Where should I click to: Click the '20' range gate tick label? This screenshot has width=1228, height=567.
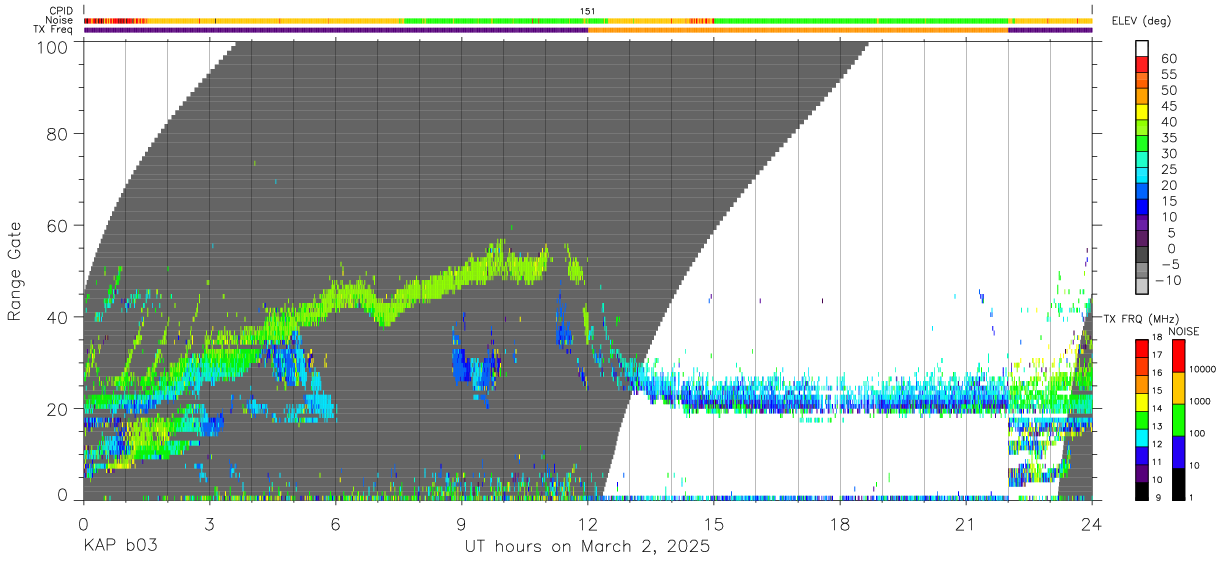click(x=59, y=408)
